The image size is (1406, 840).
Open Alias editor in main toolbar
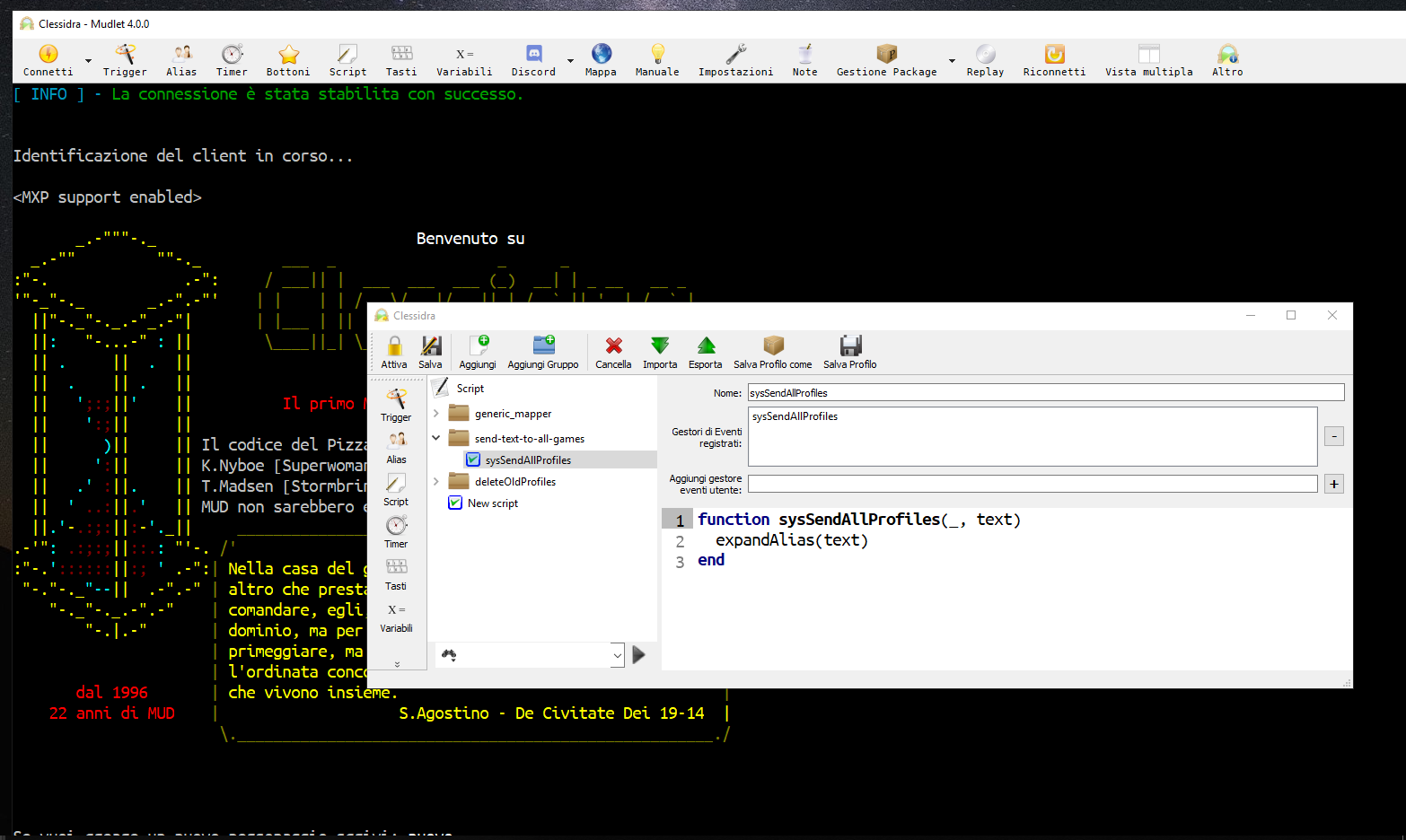pos(181,60)
